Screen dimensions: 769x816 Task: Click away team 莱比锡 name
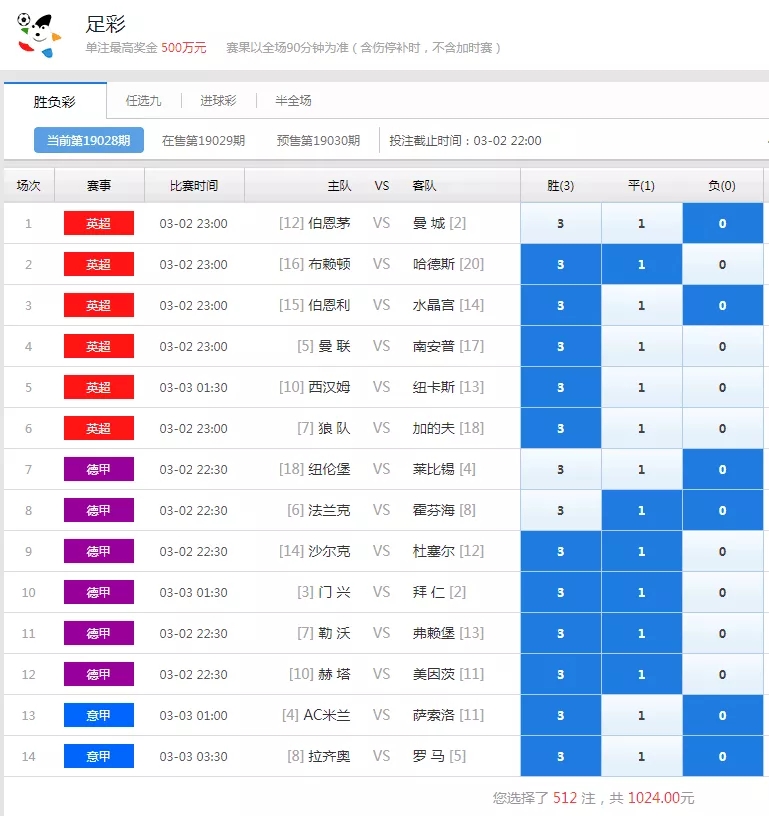pyautogui.click(x=433, y=469)
